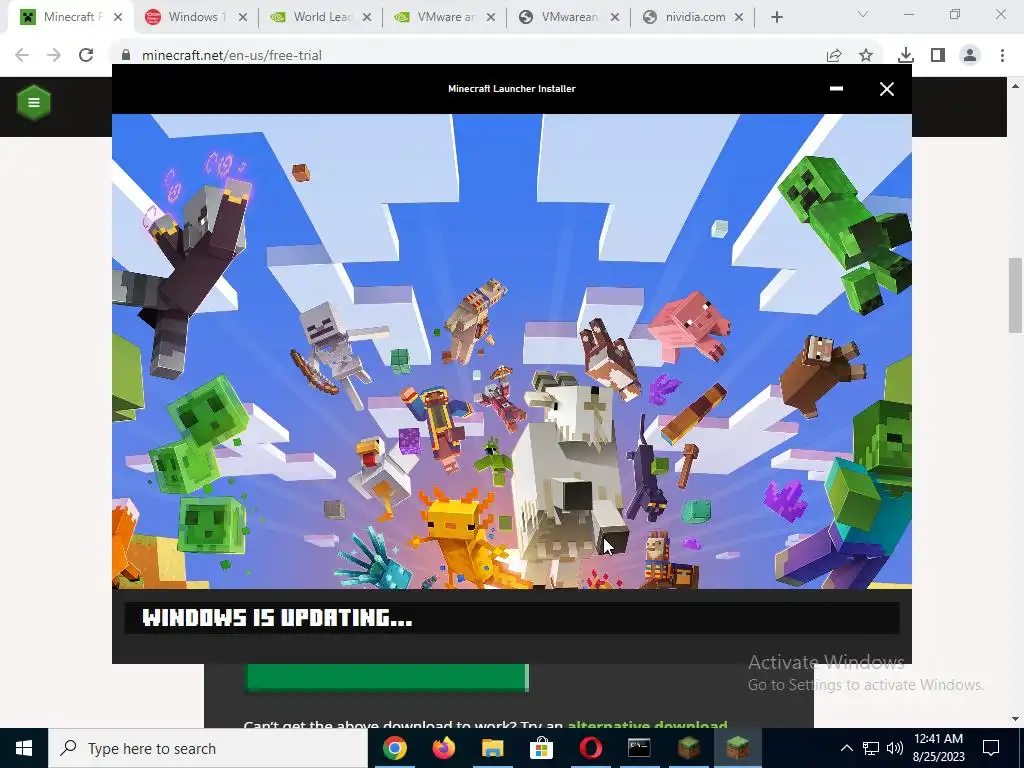Screen dimensions: 1024x768
Task: Open the alternative download link
Action: pyautogui.click(x=647, y=724)
